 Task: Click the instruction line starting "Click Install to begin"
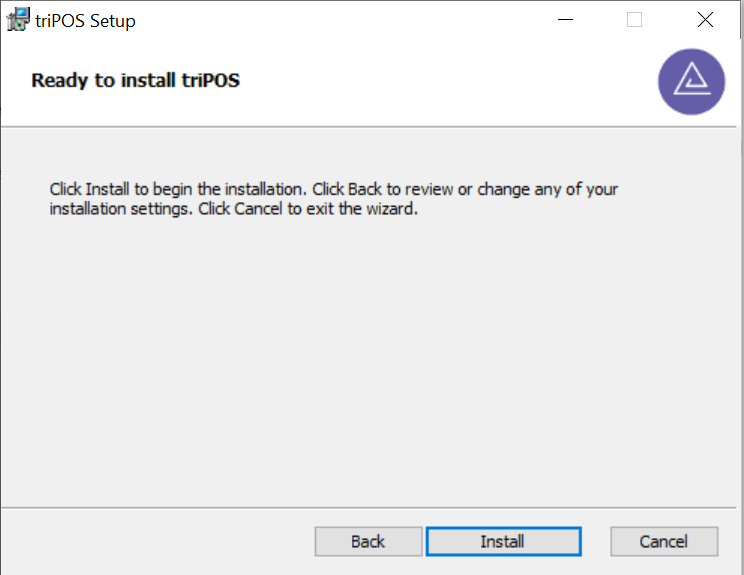point(334,189)
